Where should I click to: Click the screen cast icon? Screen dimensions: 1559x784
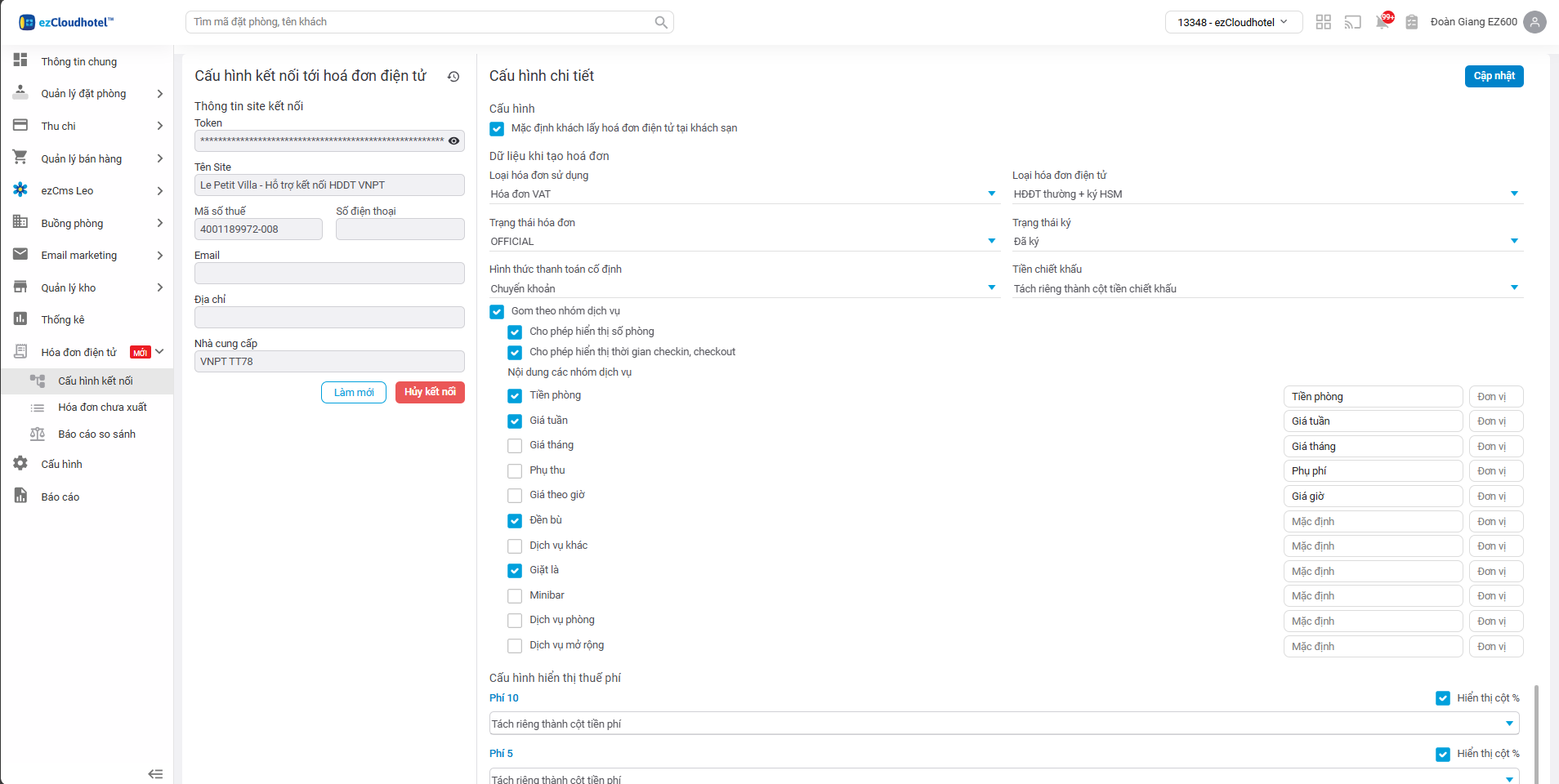point(1353,22)
